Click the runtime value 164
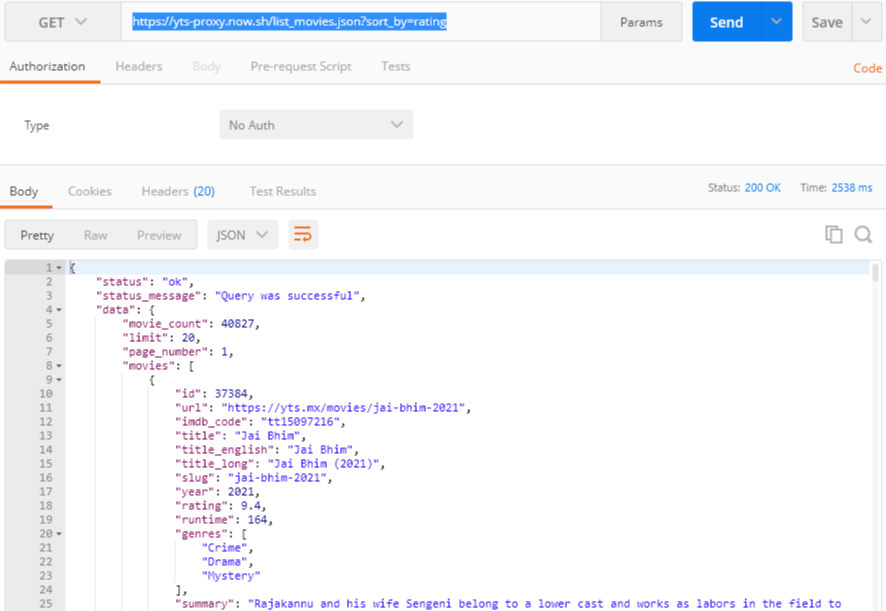Viewport: 886px width, 611px height. click(x=257, y=519)
